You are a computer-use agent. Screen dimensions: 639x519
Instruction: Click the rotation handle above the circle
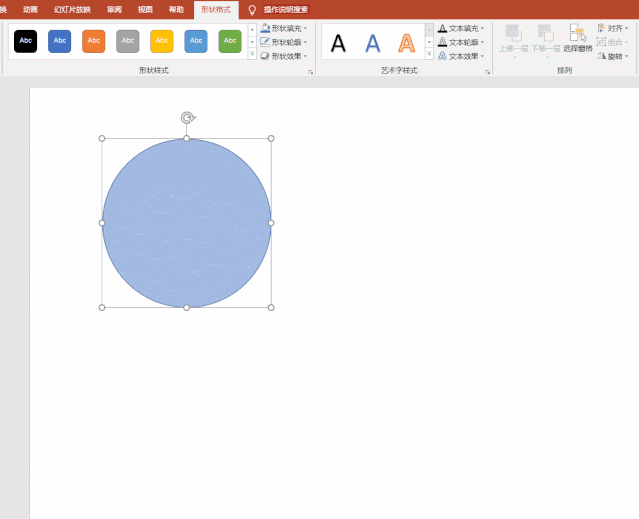187,118
